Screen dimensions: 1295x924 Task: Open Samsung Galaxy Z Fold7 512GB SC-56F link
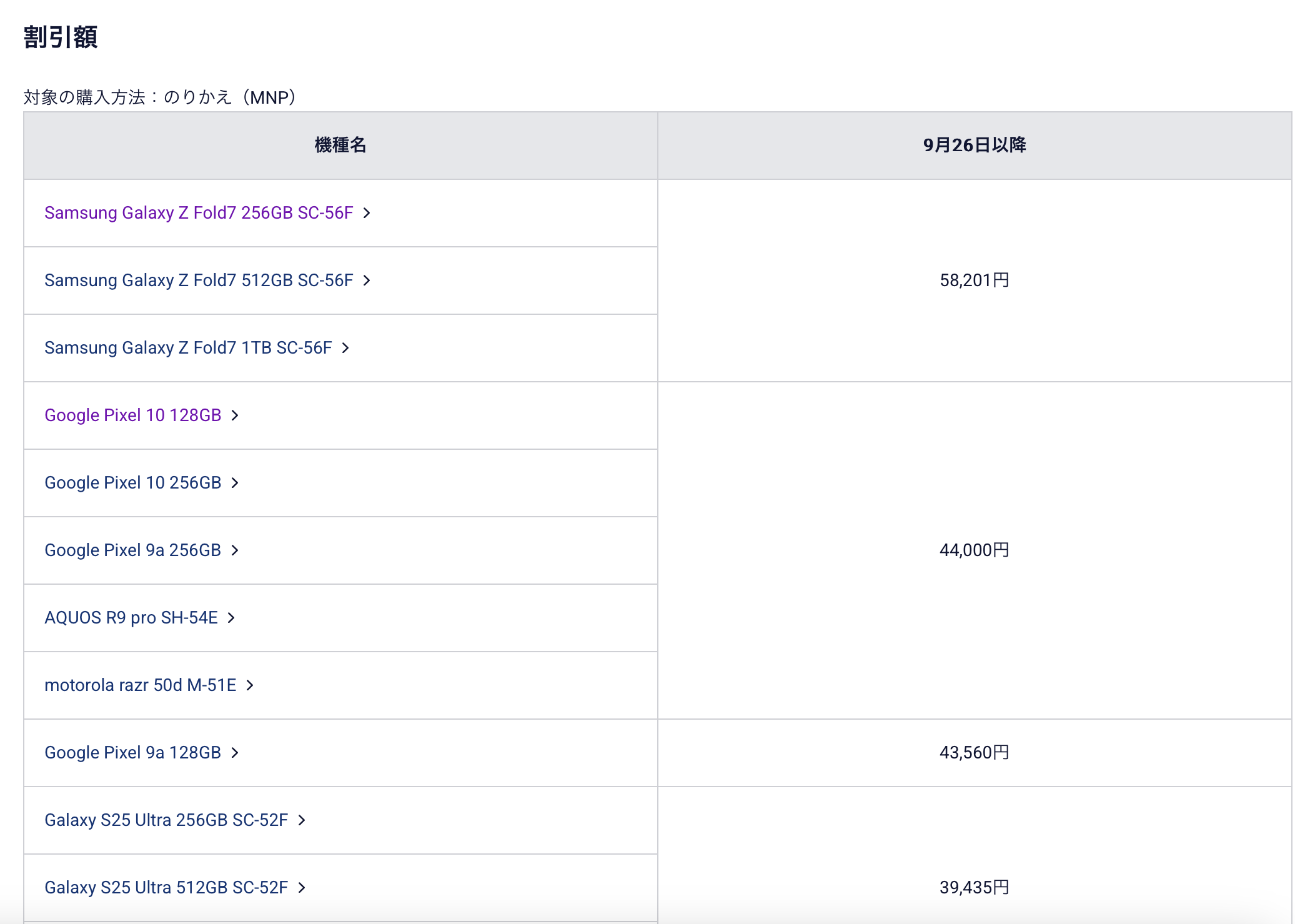tap(199, 281)
